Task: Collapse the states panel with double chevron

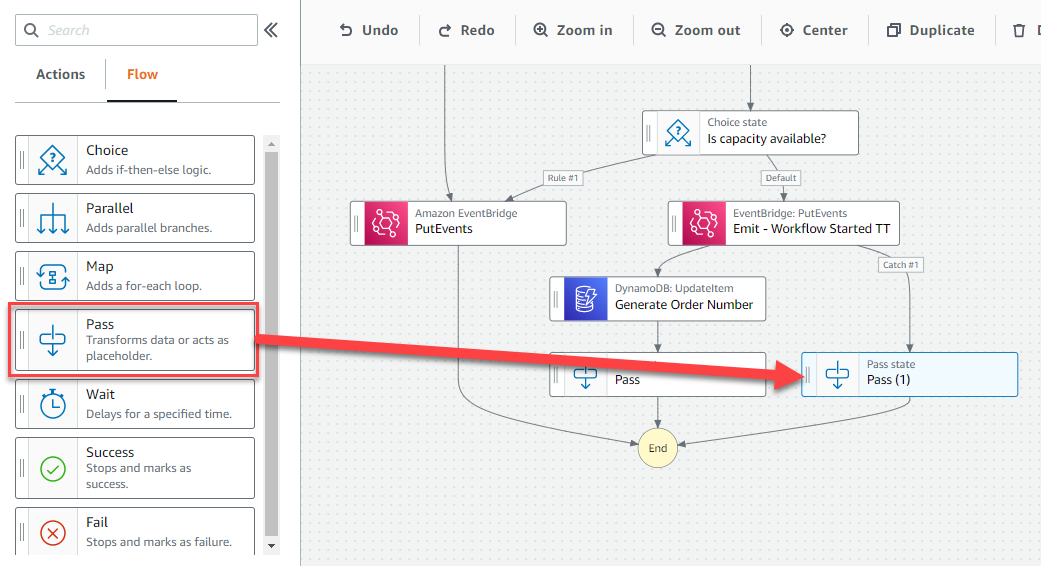Action: (x=271, y=30)
